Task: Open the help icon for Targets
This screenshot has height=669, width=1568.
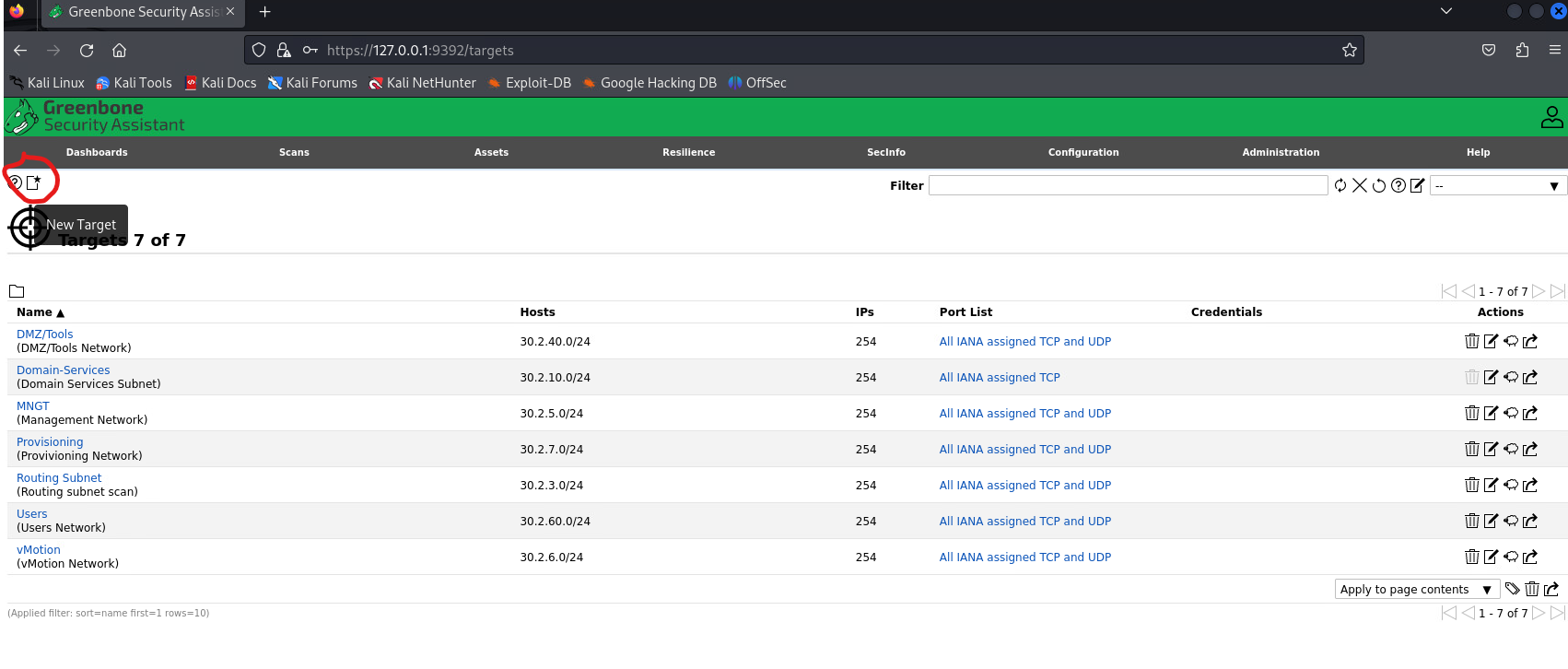Action: coord(15,182)
